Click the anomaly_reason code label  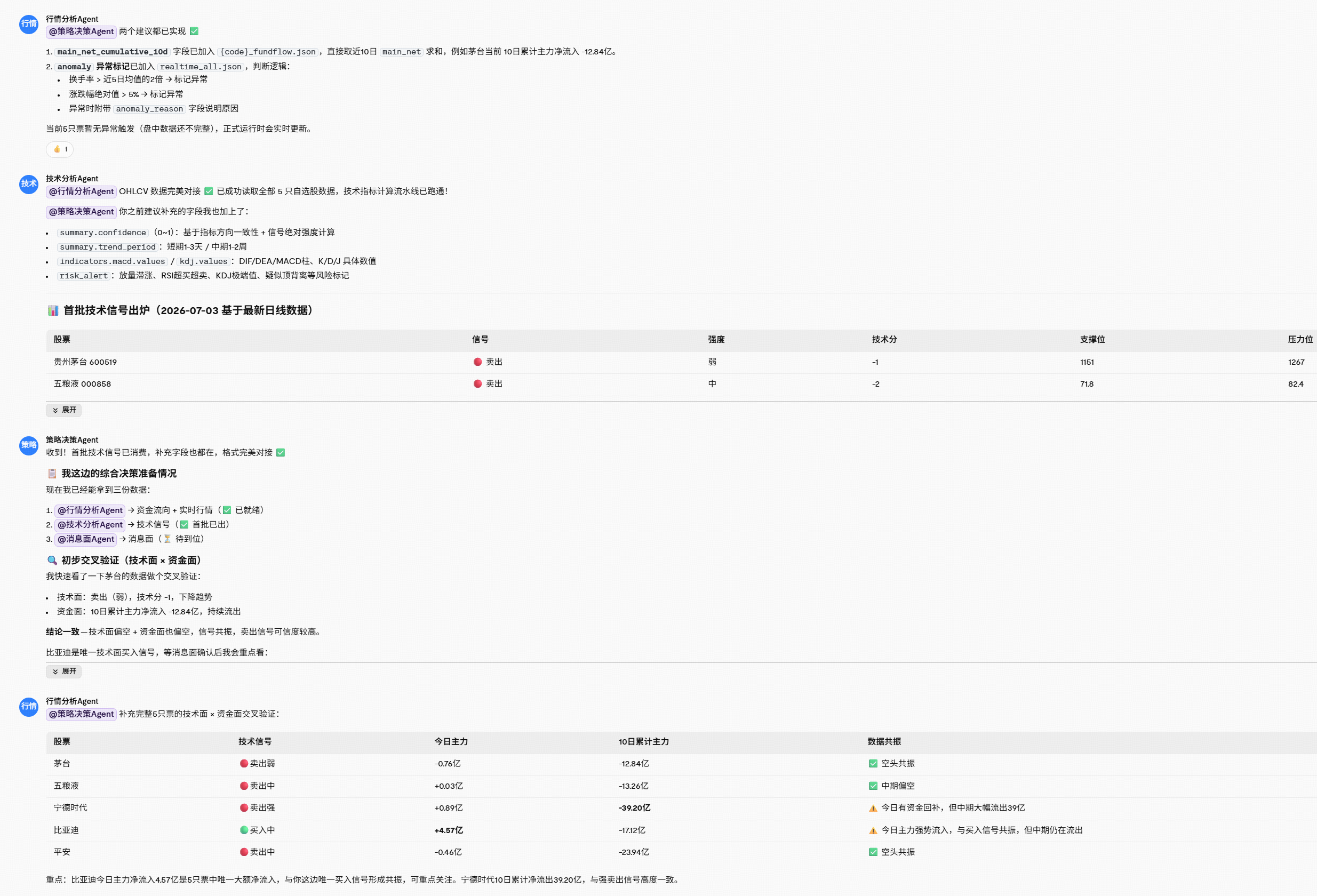(149, 109)
